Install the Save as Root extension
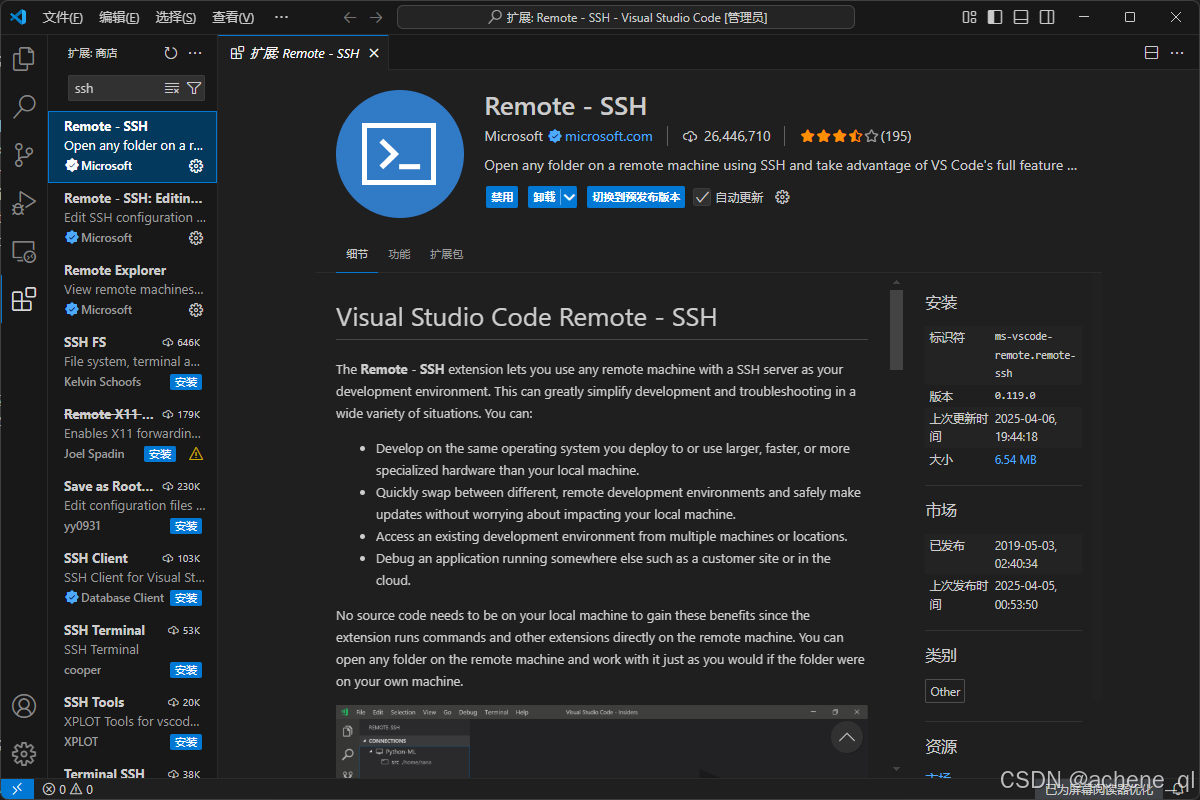This screenshot has width=1200, height=800. coord(186,526)
